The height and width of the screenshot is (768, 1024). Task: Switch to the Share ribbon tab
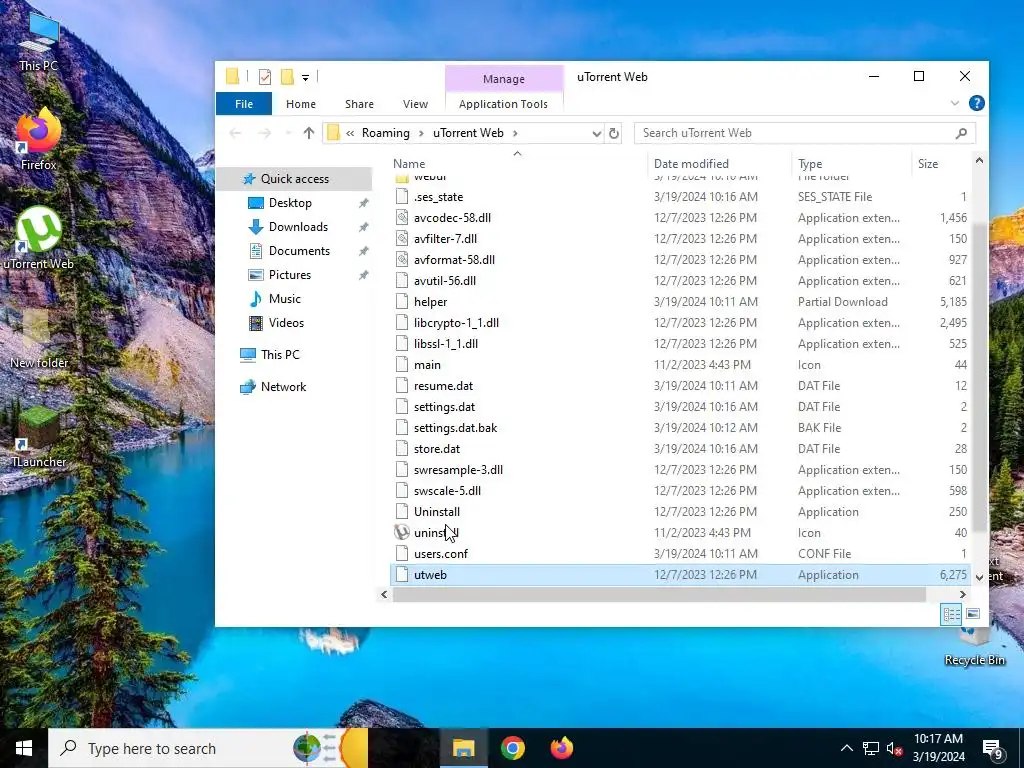coord(359,104)
